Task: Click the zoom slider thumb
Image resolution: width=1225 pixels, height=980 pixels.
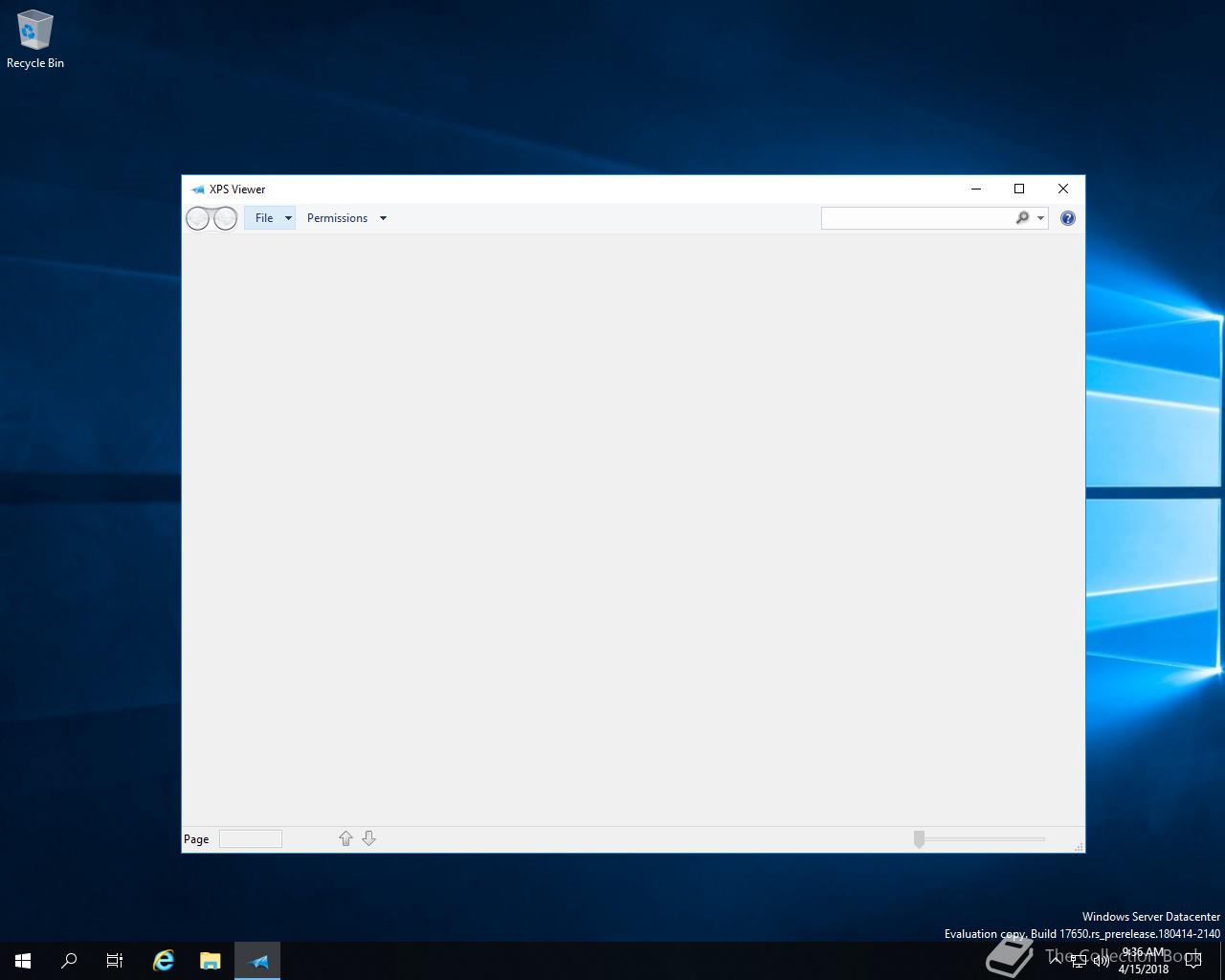Action: pyautogui.click(x=919, y=839)
